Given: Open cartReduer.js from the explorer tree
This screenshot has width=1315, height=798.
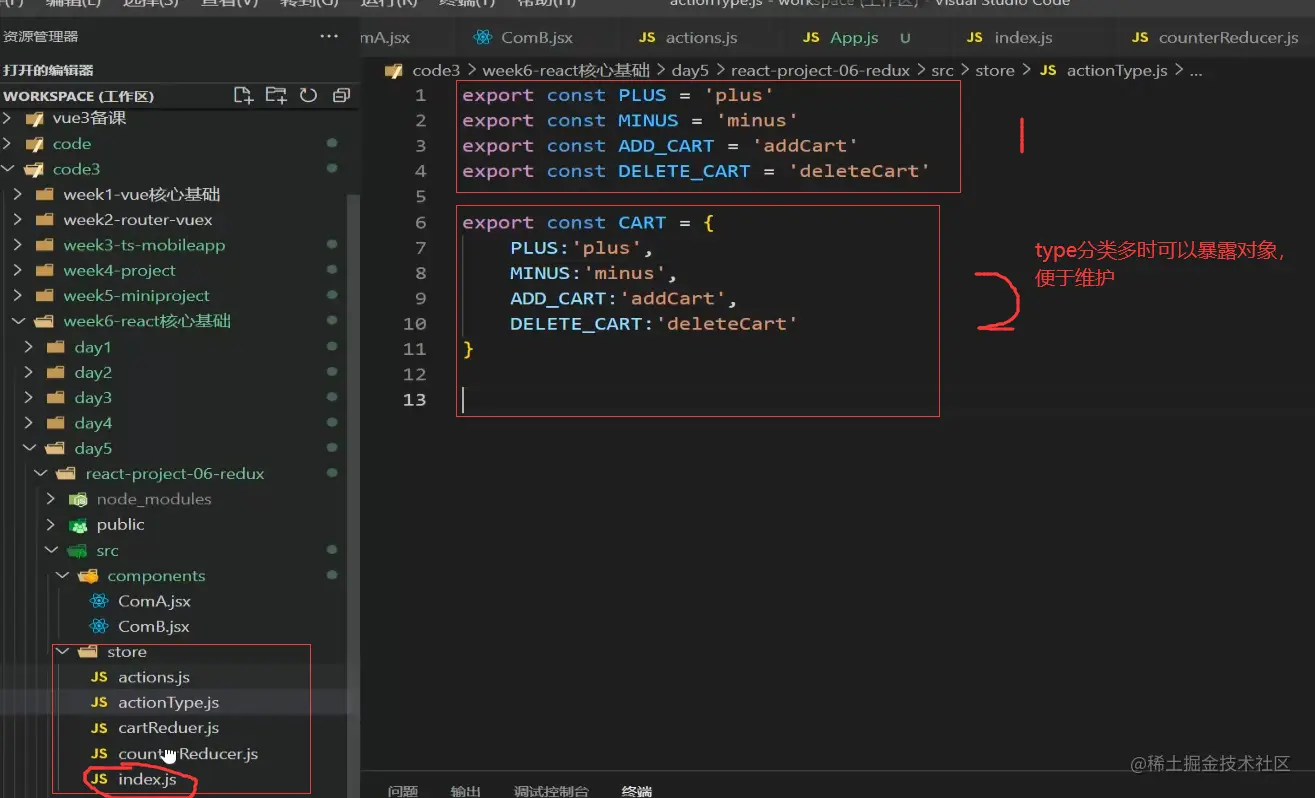Looking at the screenshot, I should 168,728.
